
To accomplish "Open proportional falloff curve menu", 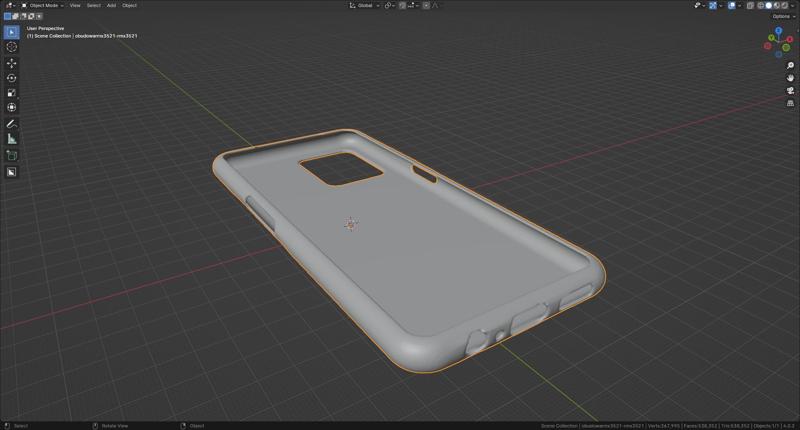I will pos(436,5).
